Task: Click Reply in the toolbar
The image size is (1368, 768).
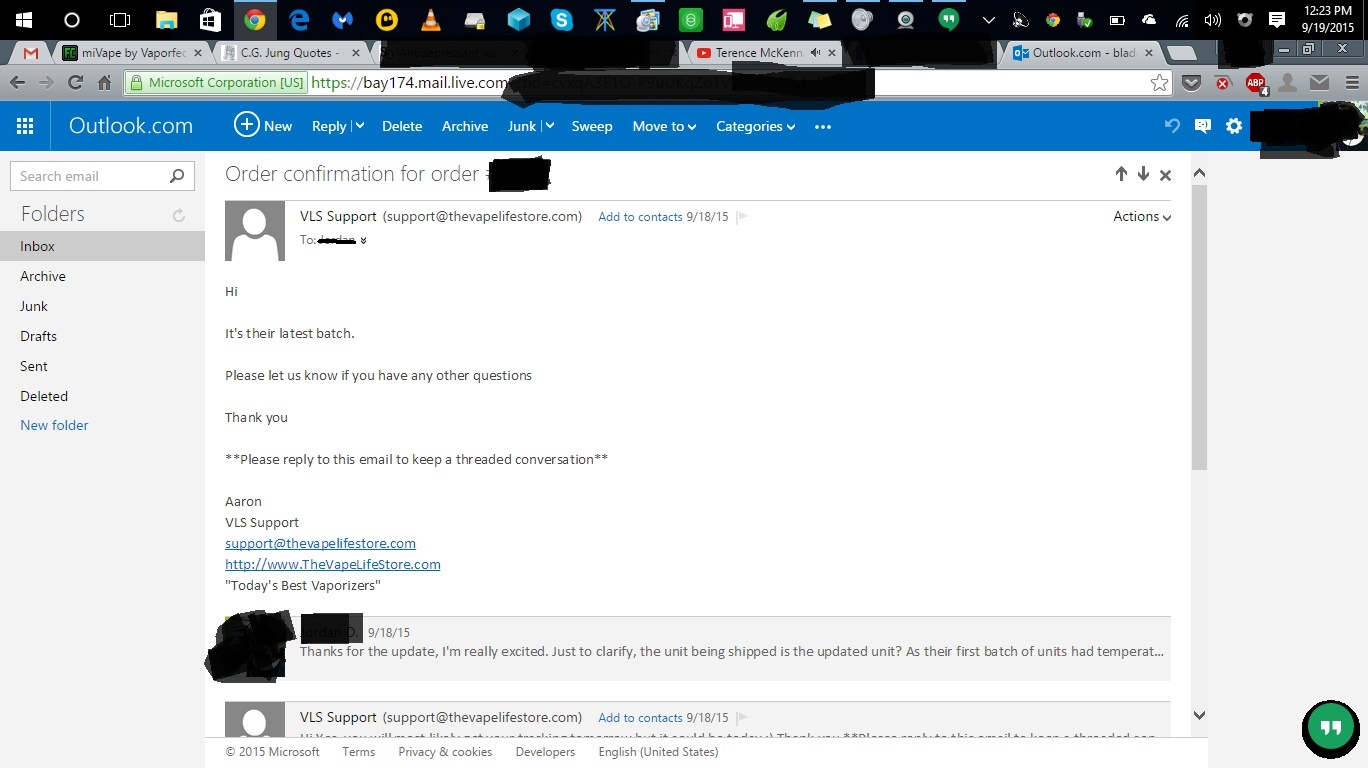Action: [329, 126]
